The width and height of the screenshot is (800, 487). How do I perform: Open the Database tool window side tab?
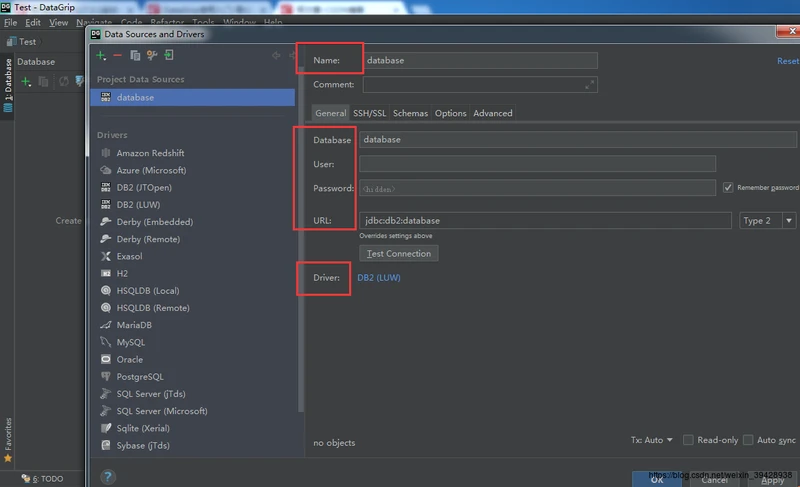pos(8,86)
